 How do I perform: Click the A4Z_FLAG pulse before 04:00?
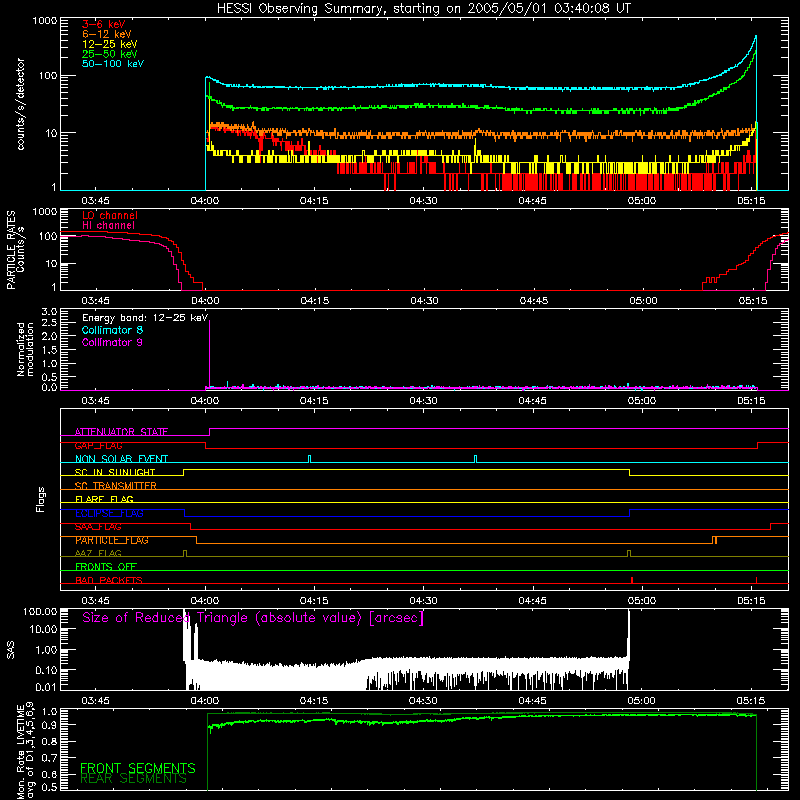[185, 553]
